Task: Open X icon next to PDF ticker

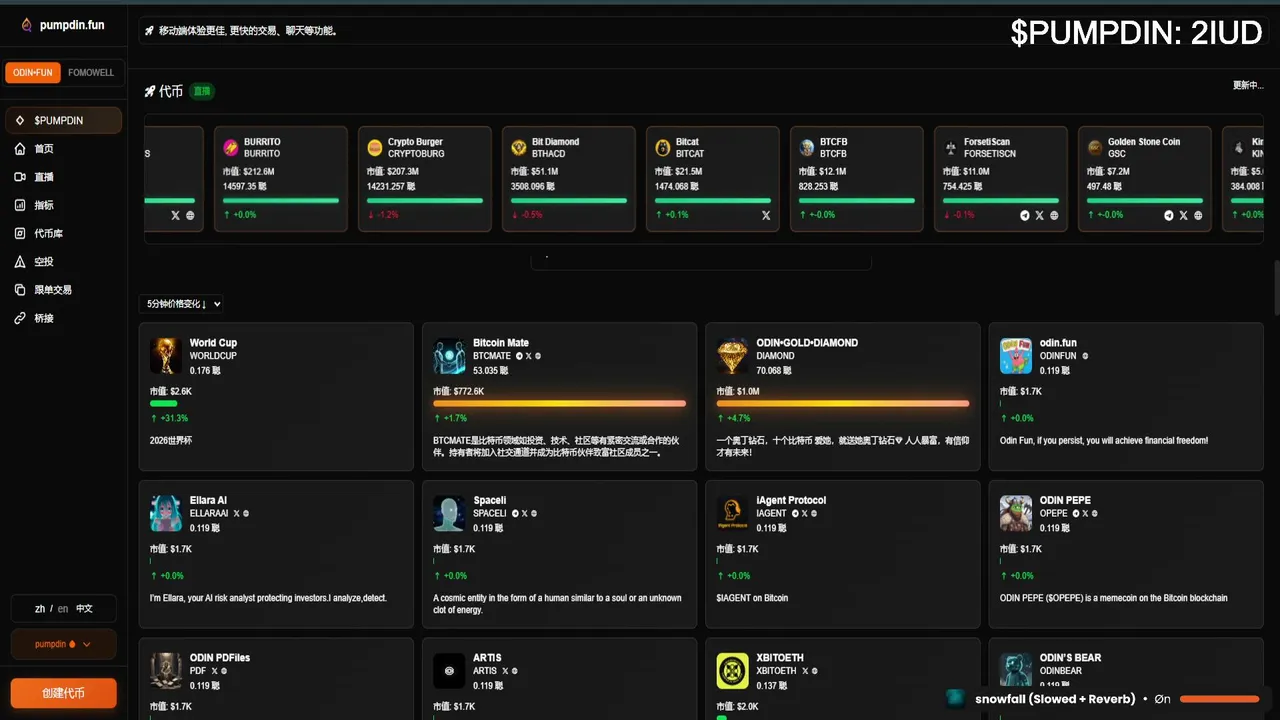Action: [x=214, y=671]
